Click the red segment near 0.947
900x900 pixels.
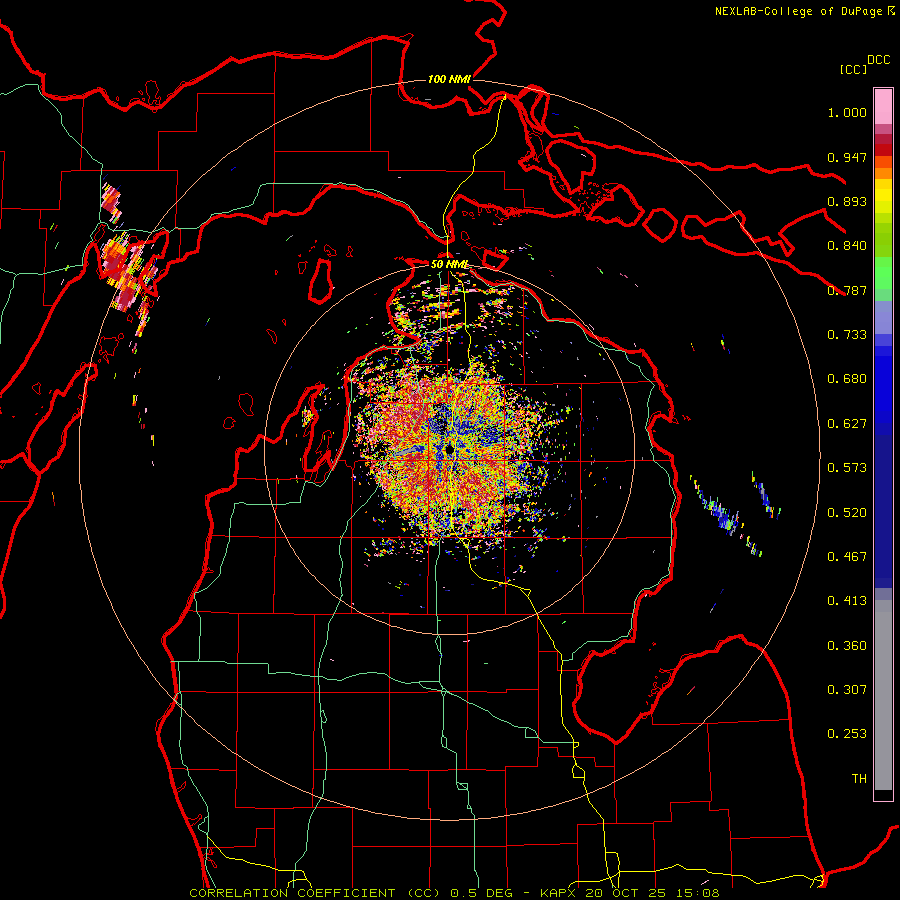[x=883, y=150]
